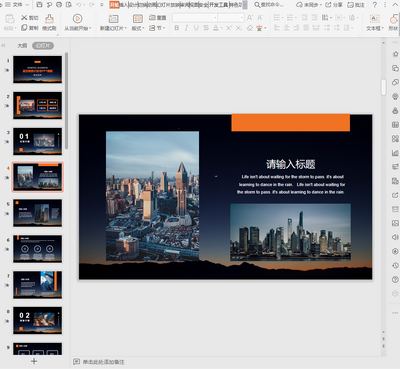The image size is (400, 369).
Task: Open the font size dropdown
Action: tap(242, 18)
